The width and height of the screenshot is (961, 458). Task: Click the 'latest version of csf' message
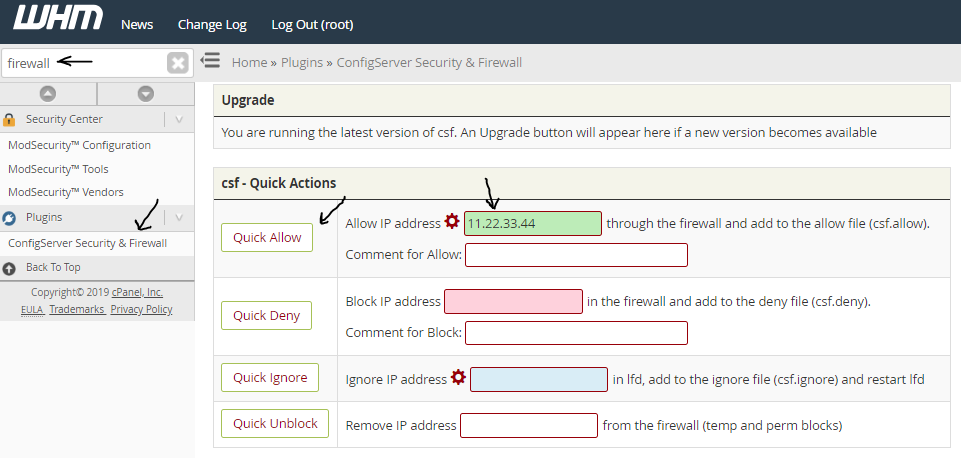549,132
